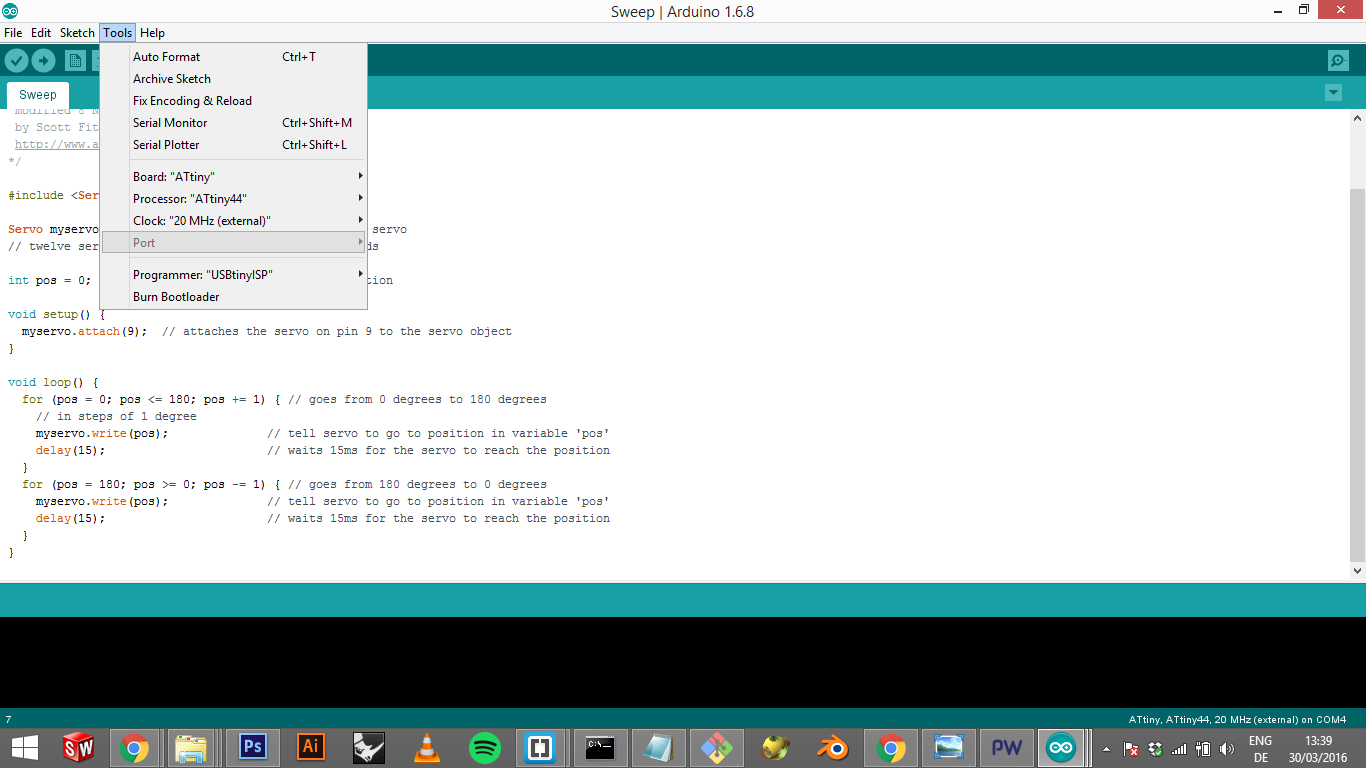Open Spotify from the taskbar
The height and width of the screenshot is (768, 1366).
[x=485, y=747]
